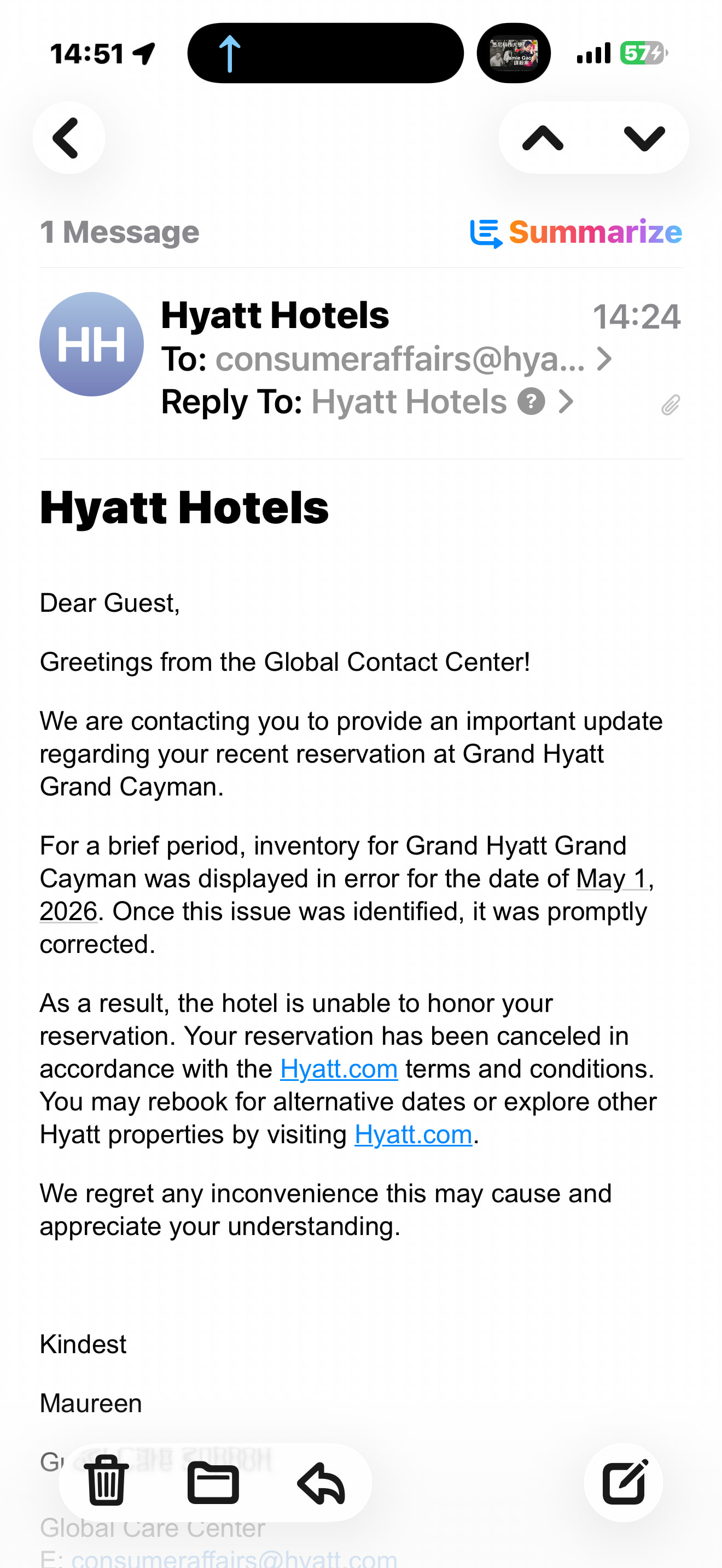Tap the consumeraffairs recipient address
722x1568 pixels.
[x=399, y=359]
